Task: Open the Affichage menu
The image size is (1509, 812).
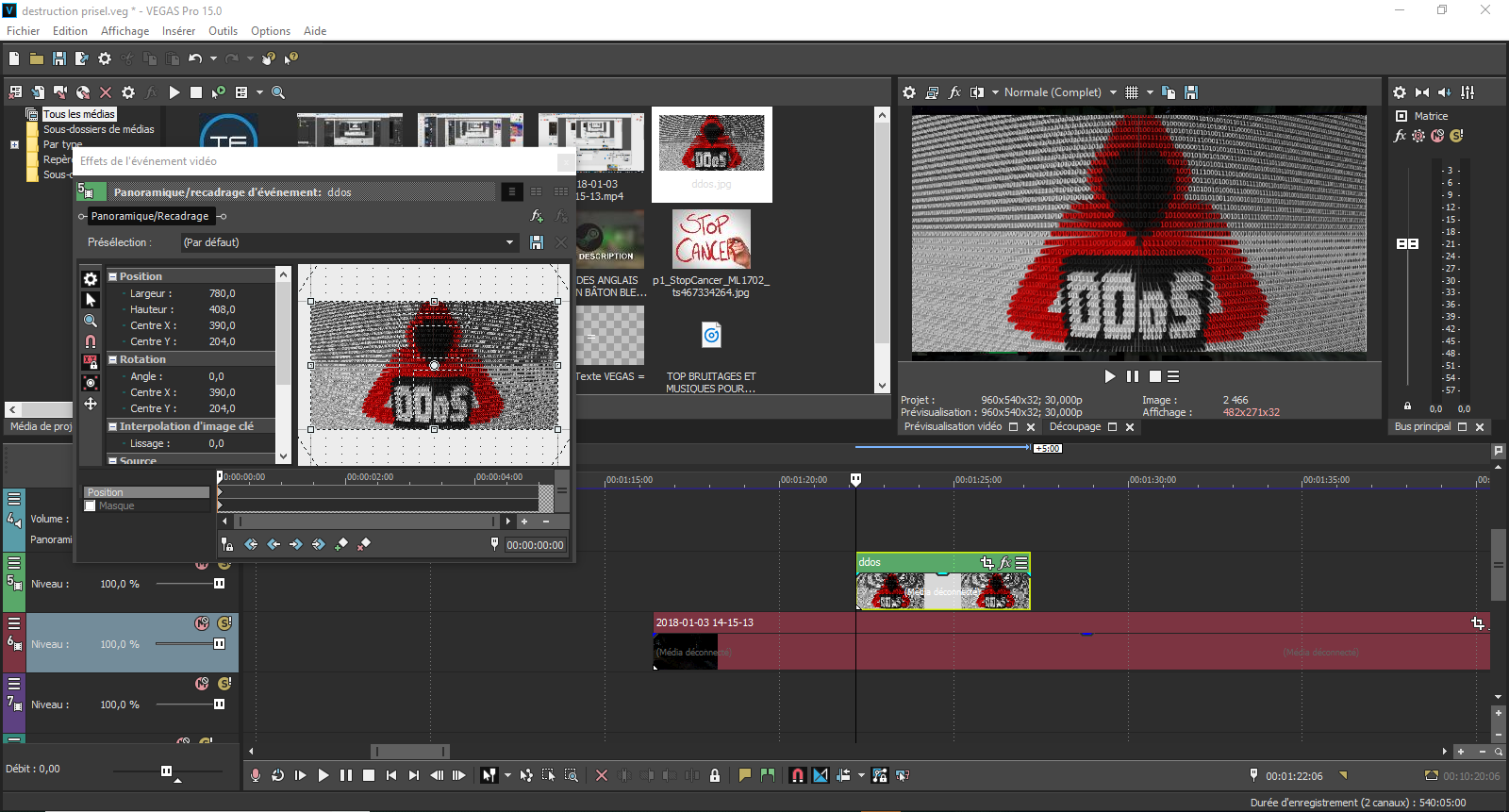Action: (125, 31)
